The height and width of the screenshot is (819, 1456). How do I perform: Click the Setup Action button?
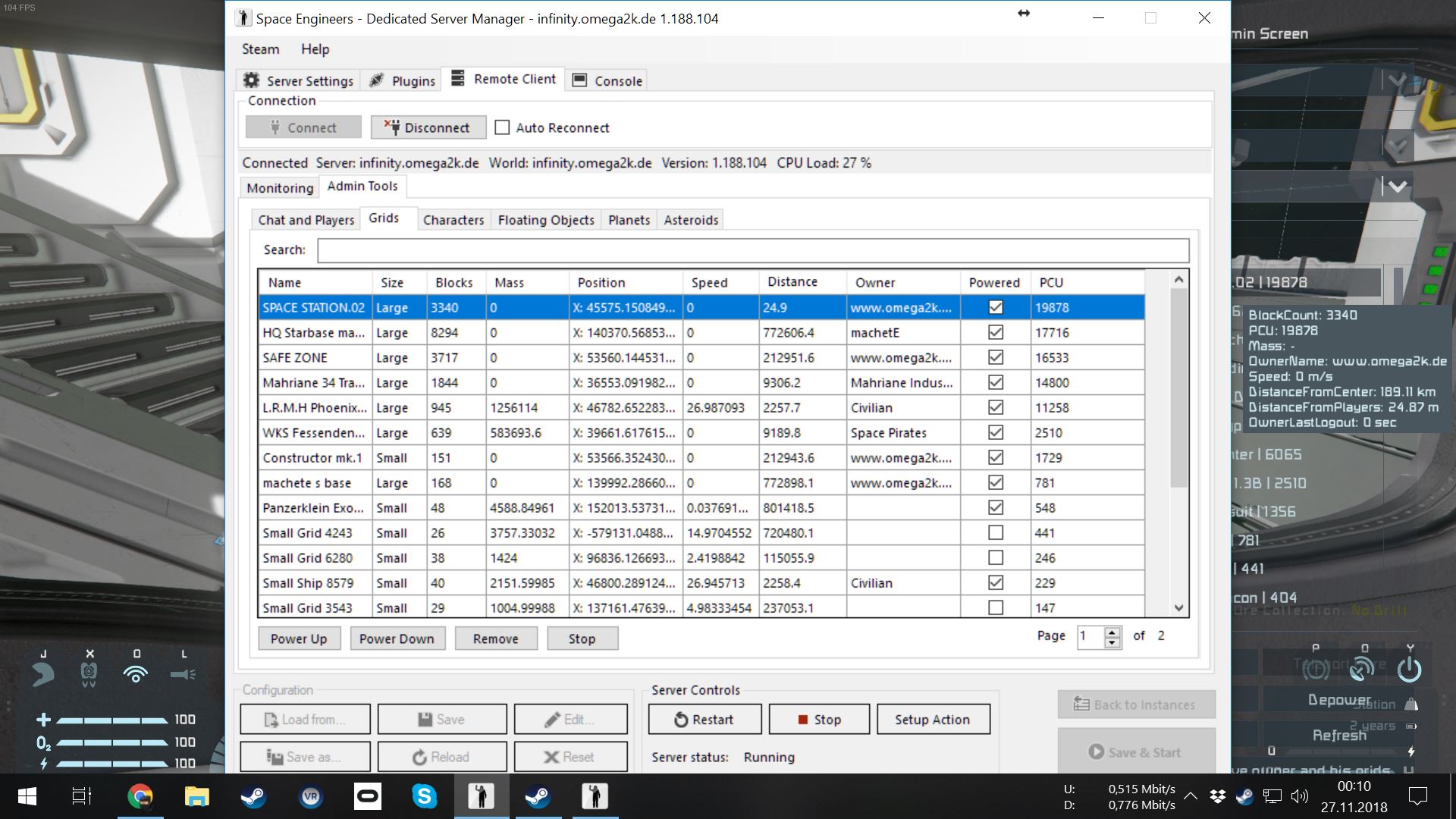tap(932, 720)
